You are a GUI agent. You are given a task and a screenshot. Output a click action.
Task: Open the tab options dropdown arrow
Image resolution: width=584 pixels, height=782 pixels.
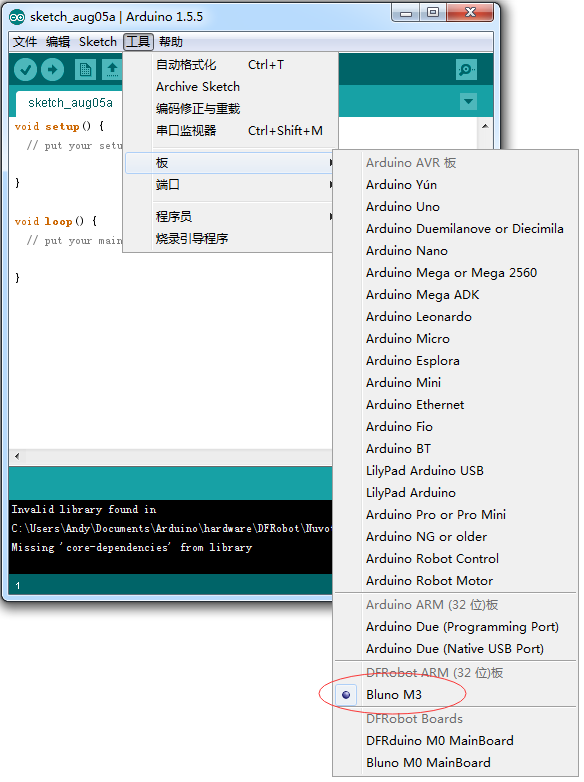point(468,102)
